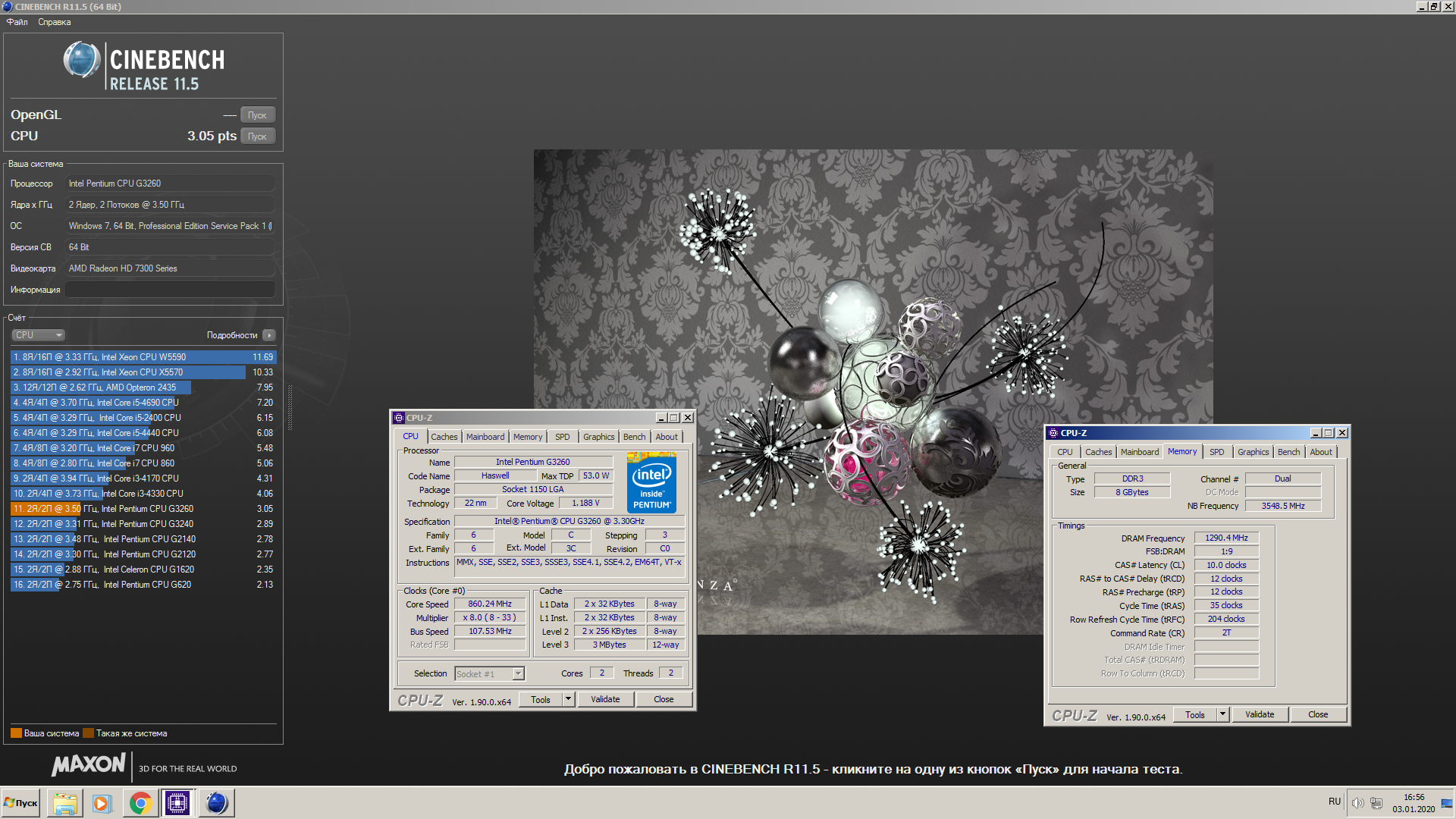Open Mainboard tab in right CPU-Z
This screenshot has width=1456, height=819.
(x=1140, y=452)
